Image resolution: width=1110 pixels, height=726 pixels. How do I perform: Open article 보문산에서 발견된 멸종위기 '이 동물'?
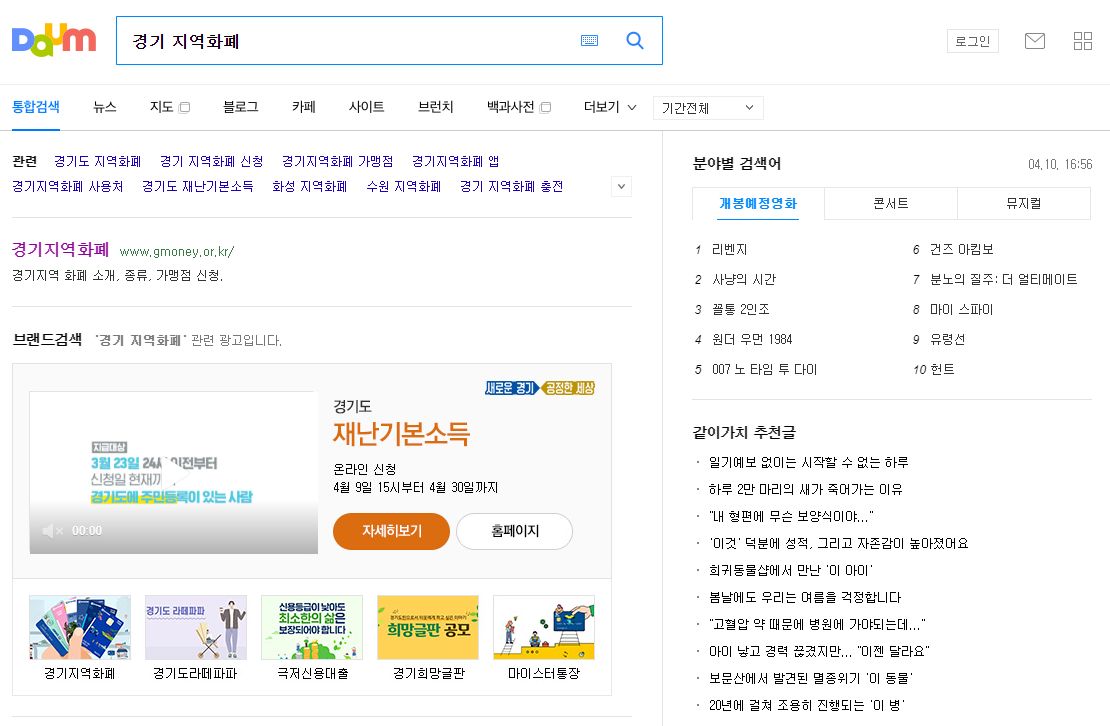811,678
